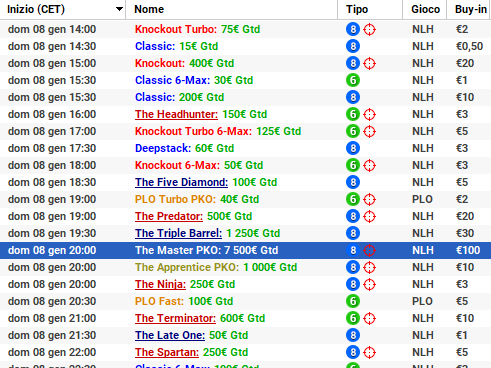Sort list by the Gioco column header
This screenshot has width=491, height=368.
(x=425, y=9)
